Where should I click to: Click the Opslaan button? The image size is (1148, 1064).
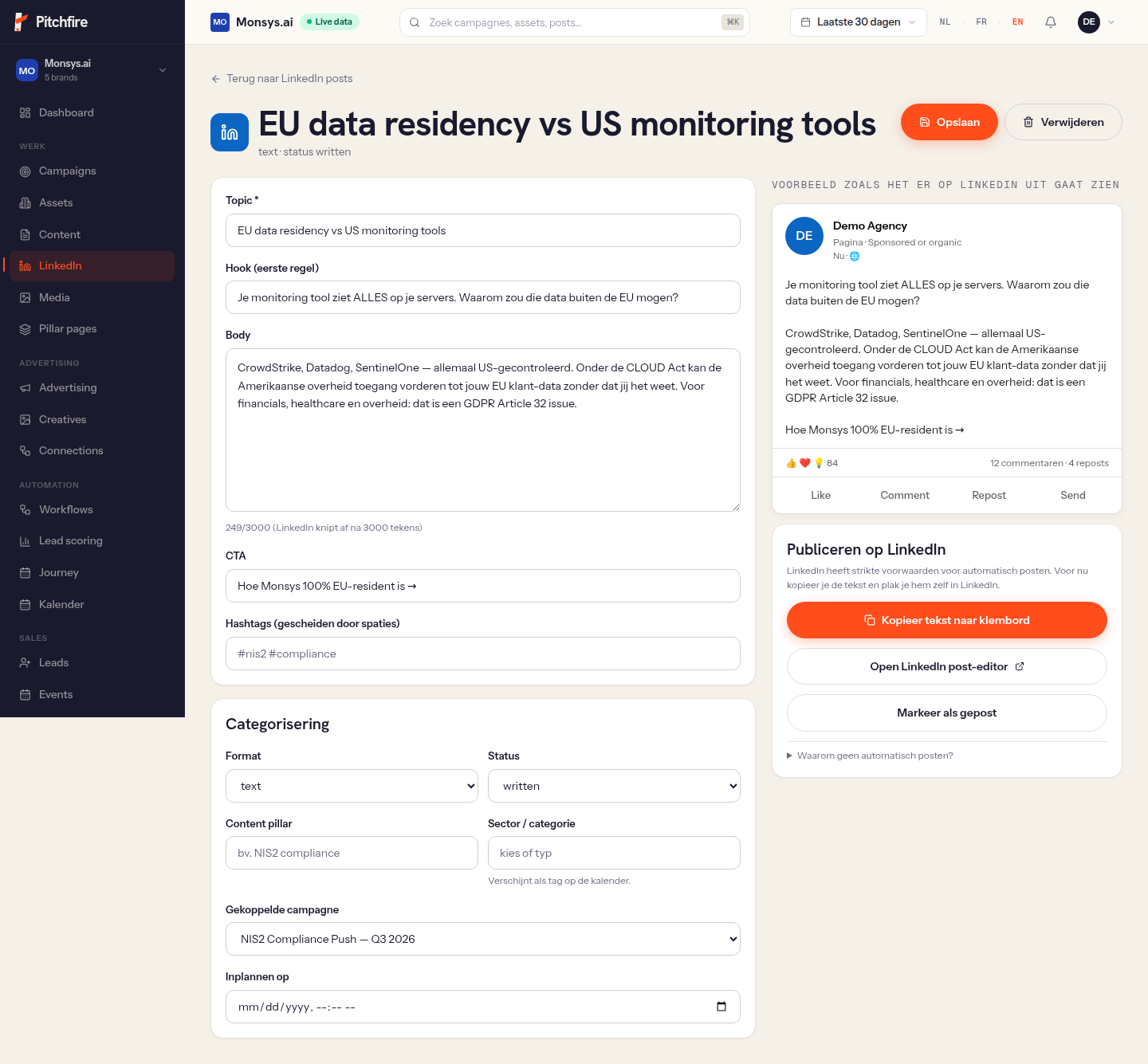click(x=949, y=122)
